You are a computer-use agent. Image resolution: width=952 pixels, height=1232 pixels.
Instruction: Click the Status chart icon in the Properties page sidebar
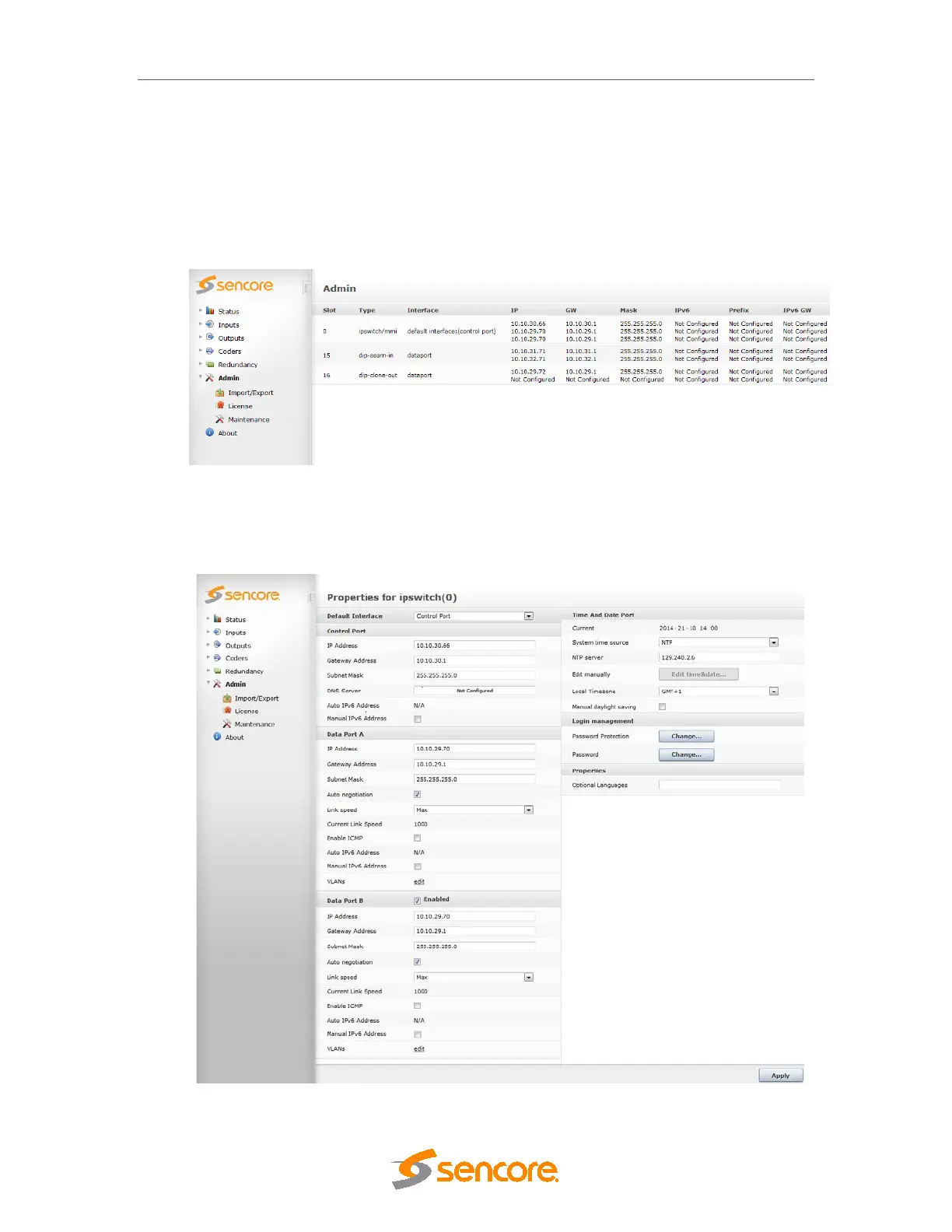(218, 619)
